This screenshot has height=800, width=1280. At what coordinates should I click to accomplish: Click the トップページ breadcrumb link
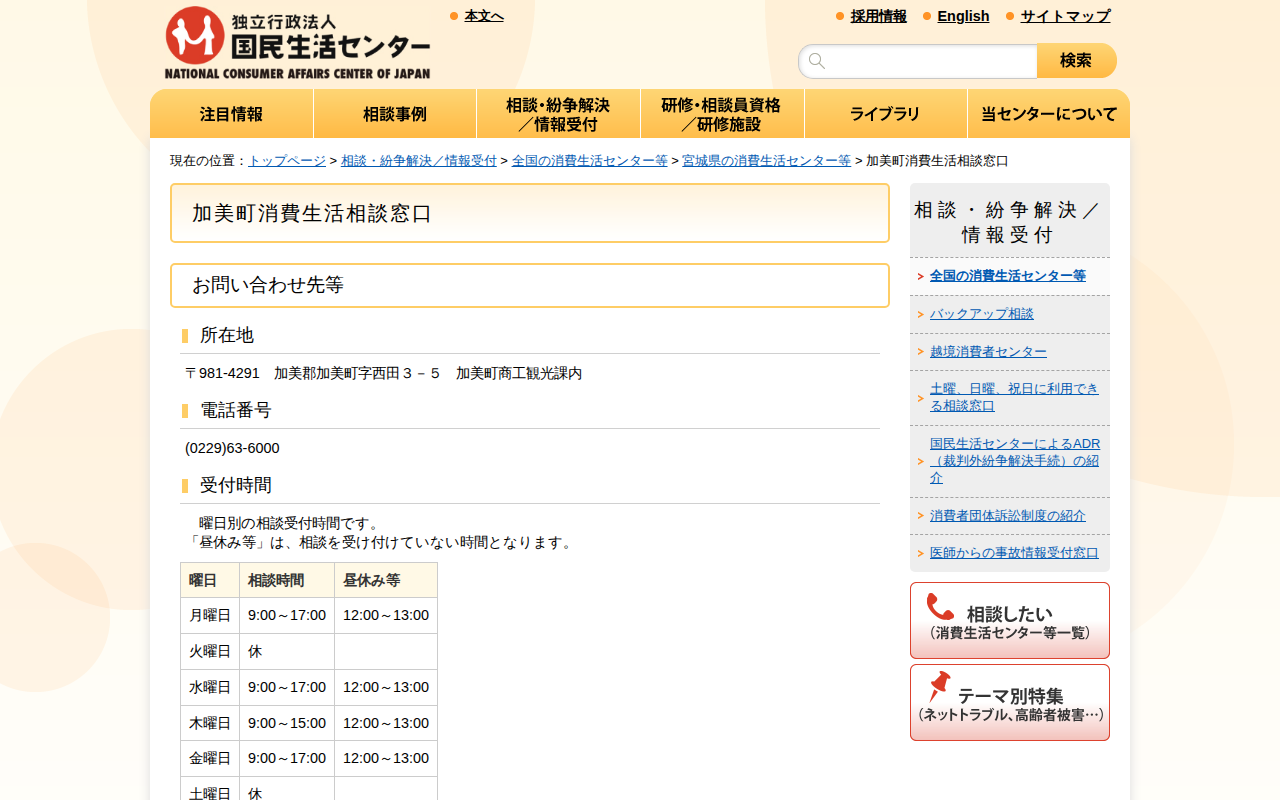coord(287,159)
